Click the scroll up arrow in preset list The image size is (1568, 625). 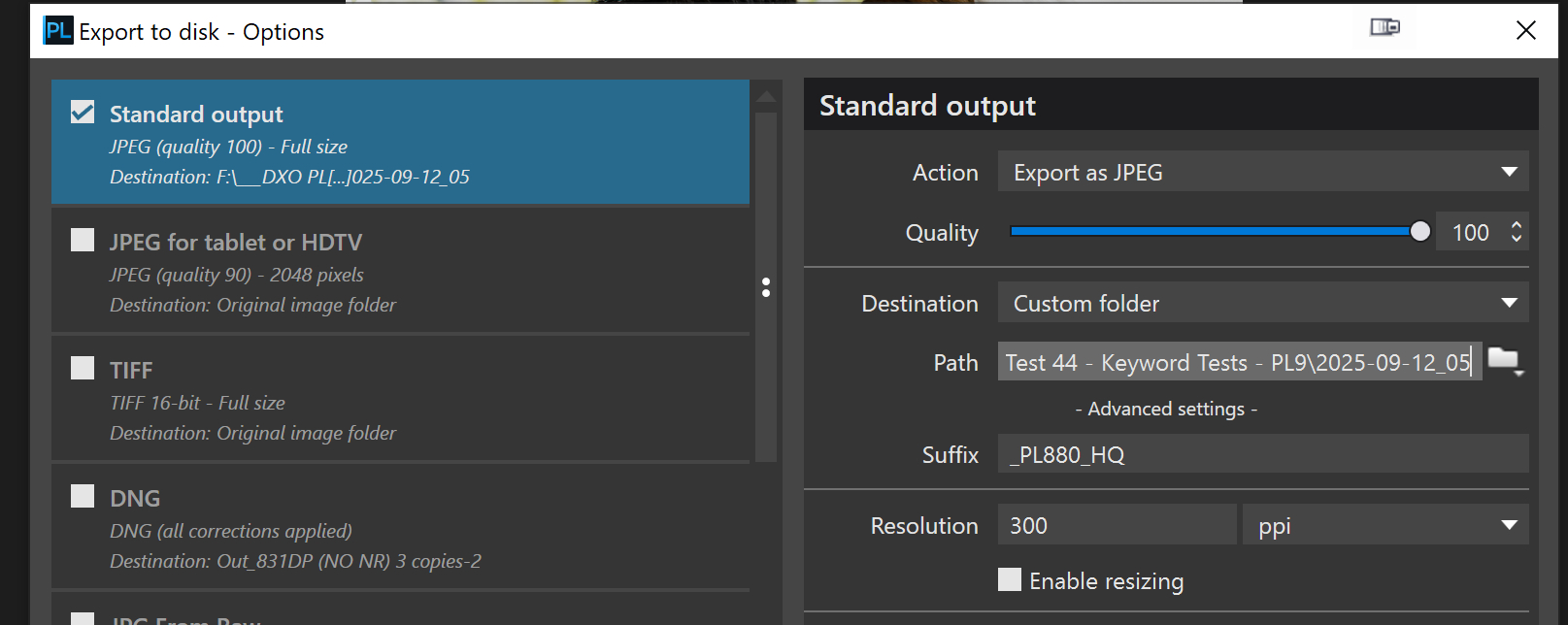coord(766,96)
